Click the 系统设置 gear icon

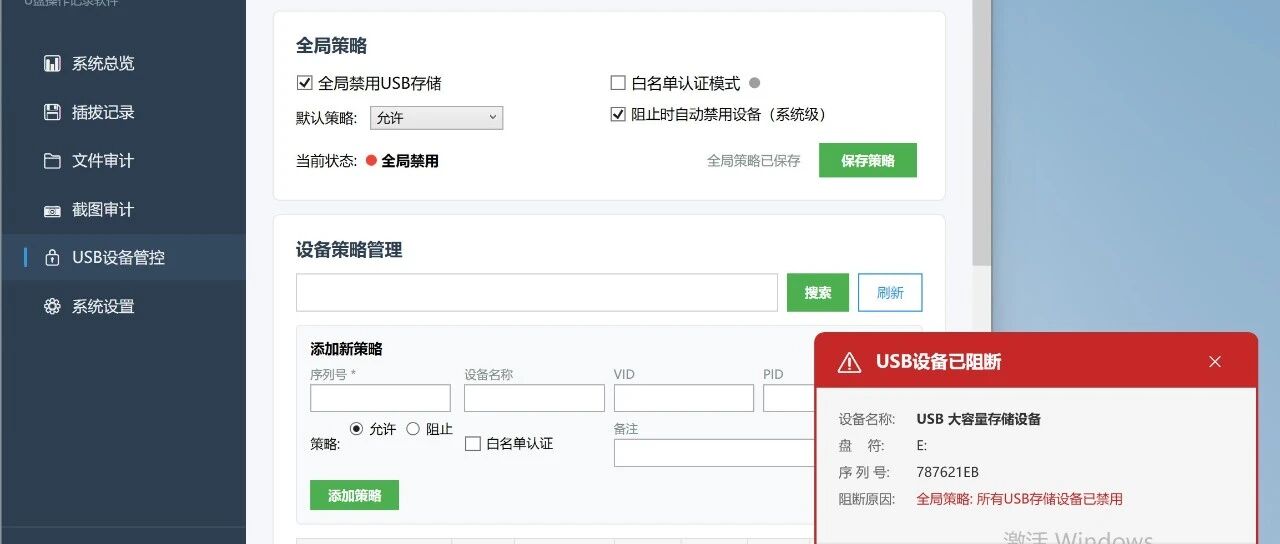point(53,306)
